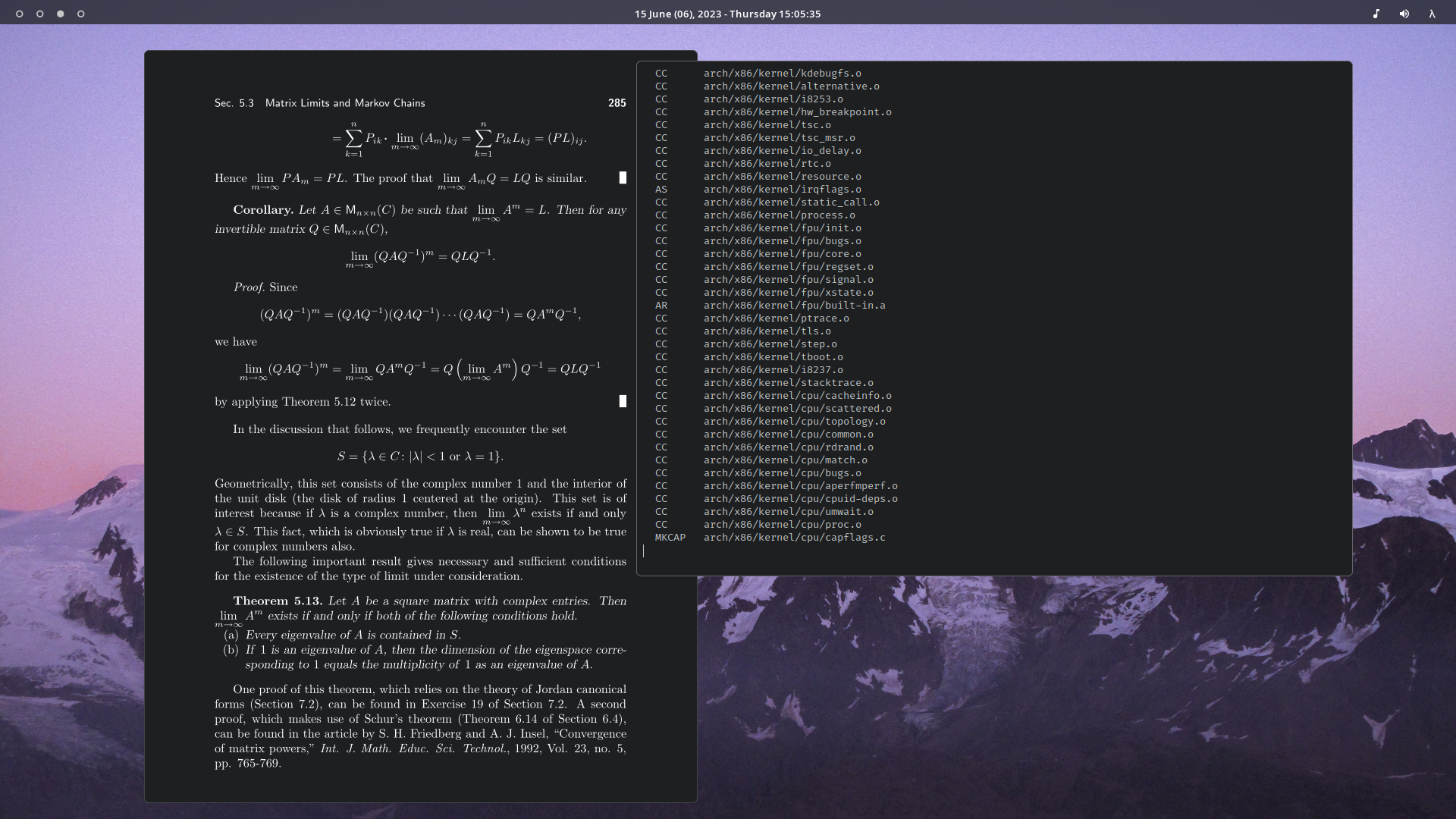
Task: Switch to the fourth workspace circle
Action: pos(81,14)
